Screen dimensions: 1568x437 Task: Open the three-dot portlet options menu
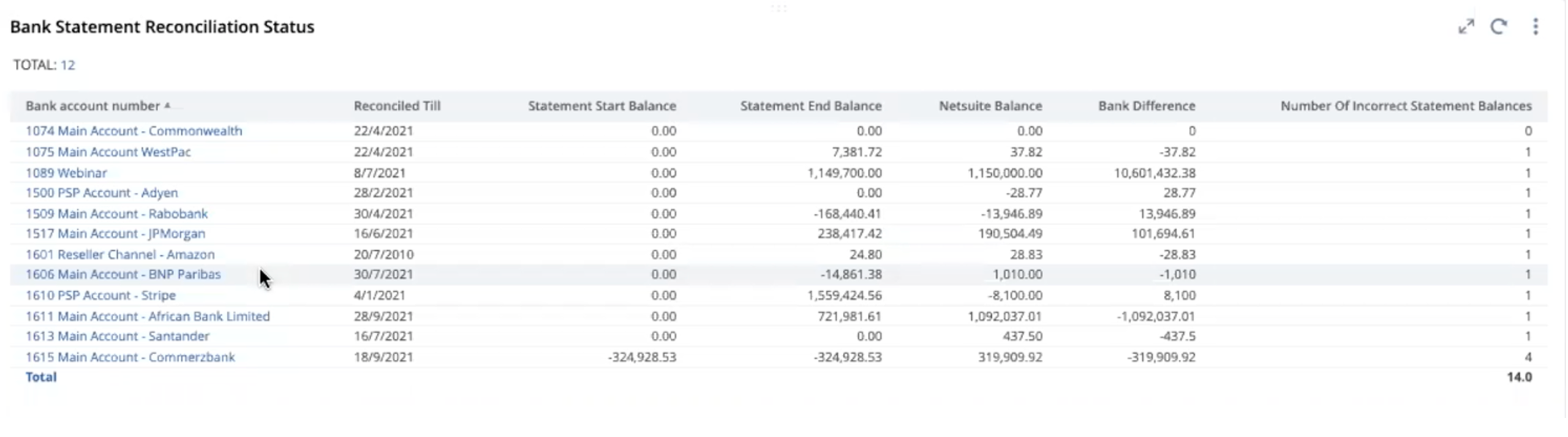[1535, 26]
